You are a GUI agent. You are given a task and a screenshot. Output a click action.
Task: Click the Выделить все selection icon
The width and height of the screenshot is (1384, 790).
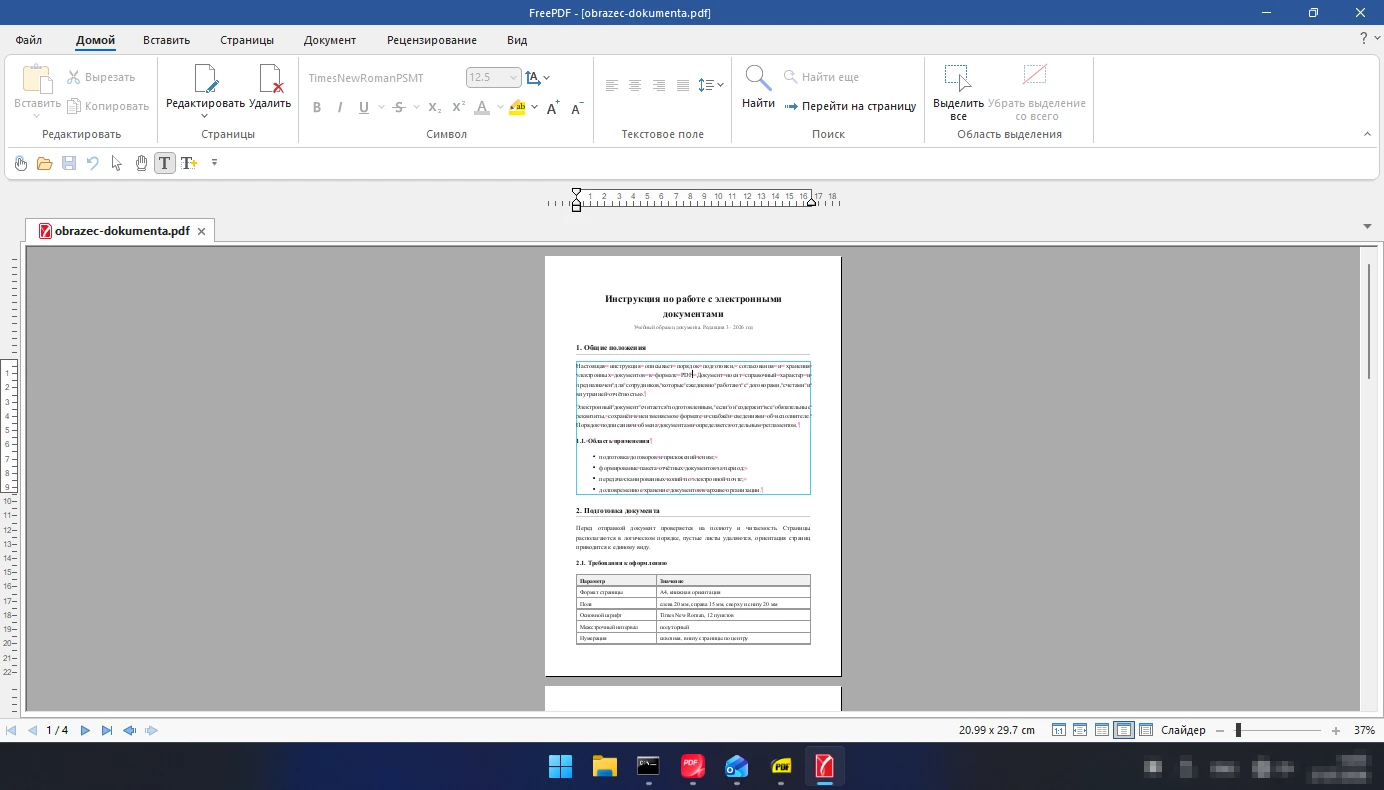pyautogui.click(x=958, y=78)
